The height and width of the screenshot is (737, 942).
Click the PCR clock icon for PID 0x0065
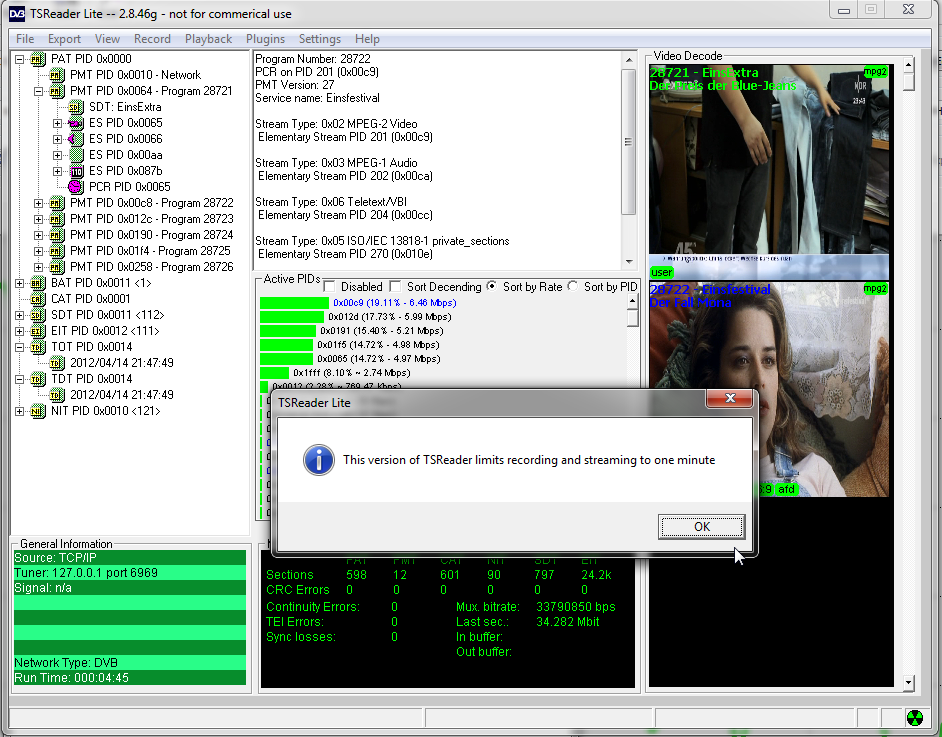click(x=76, y=187)
